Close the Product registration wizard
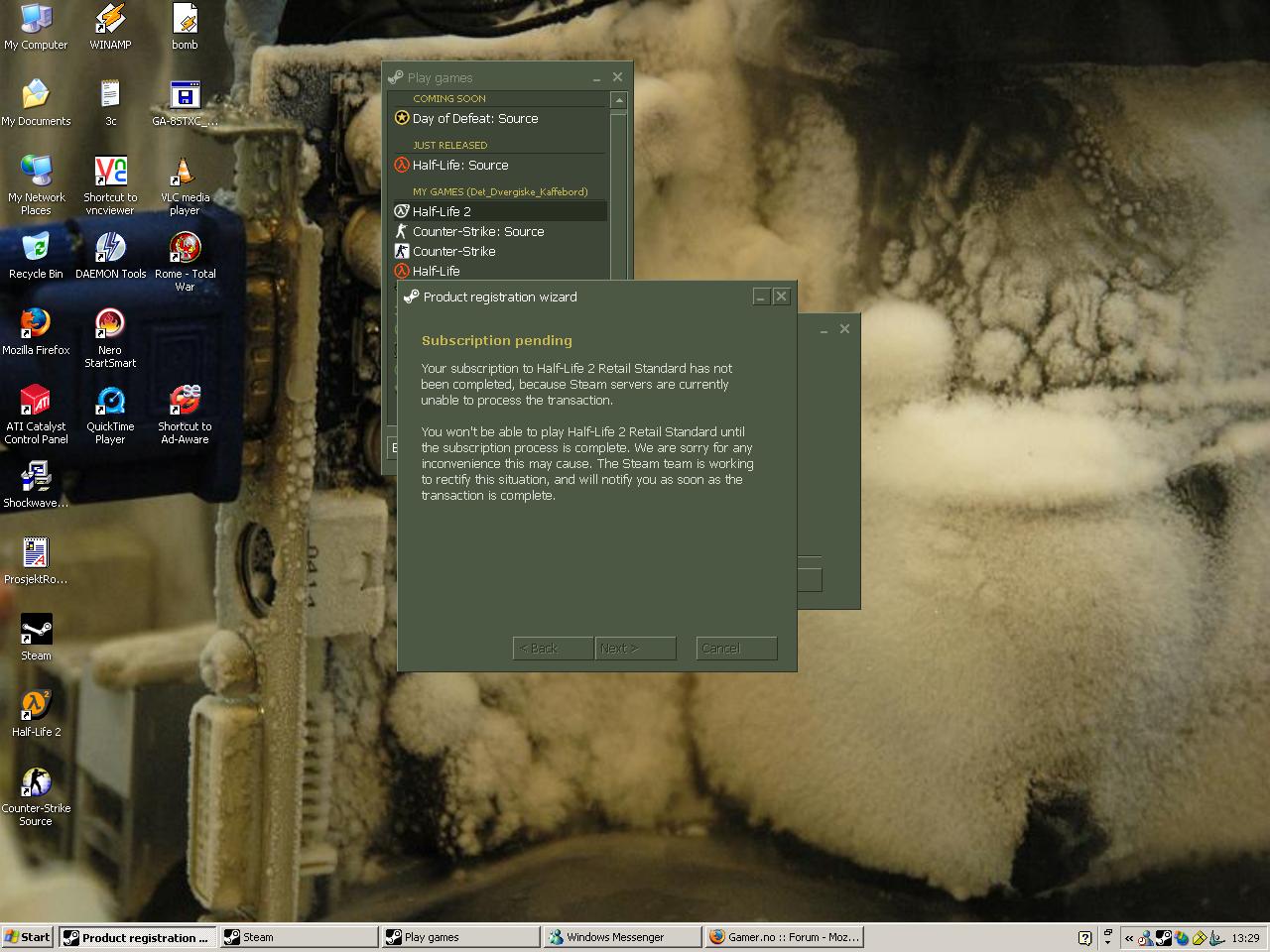1270x952 pixels. point(781,297)
